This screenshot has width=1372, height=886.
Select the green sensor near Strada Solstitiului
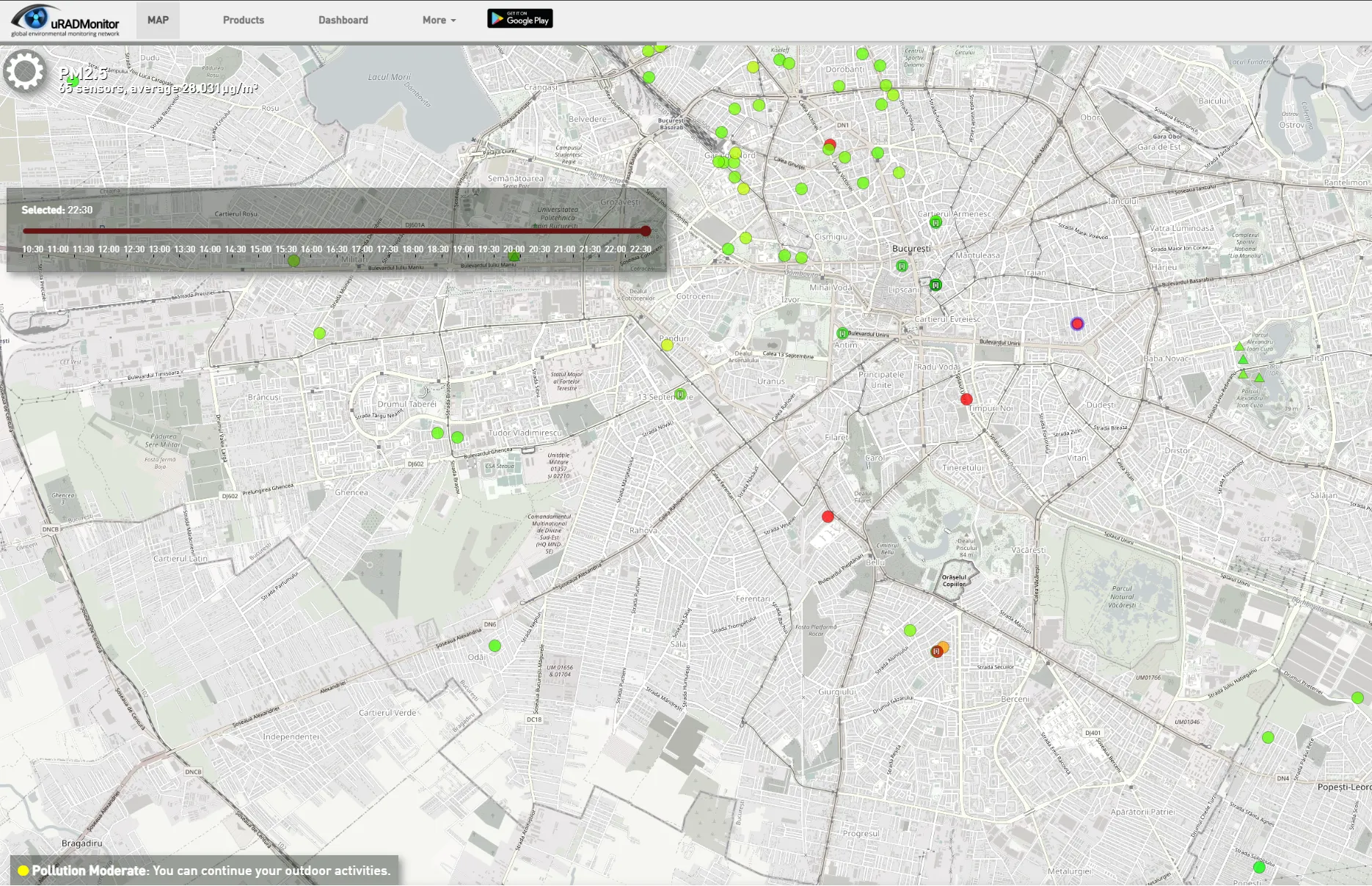(1259, 868)
